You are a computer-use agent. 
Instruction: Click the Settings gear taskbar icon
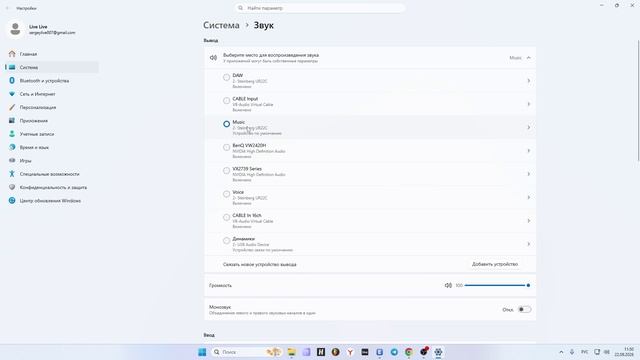pos(438,352)
